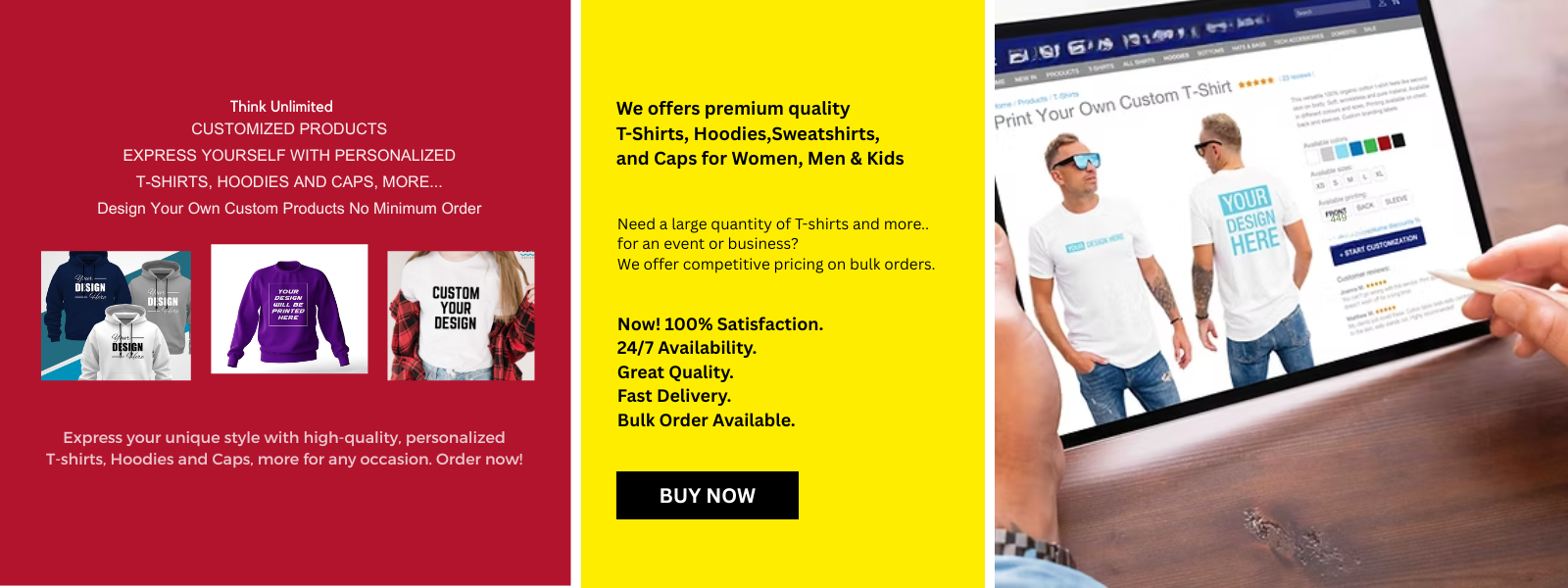Select the purple sweatshirt thumbnail

(x=289, y=309)
